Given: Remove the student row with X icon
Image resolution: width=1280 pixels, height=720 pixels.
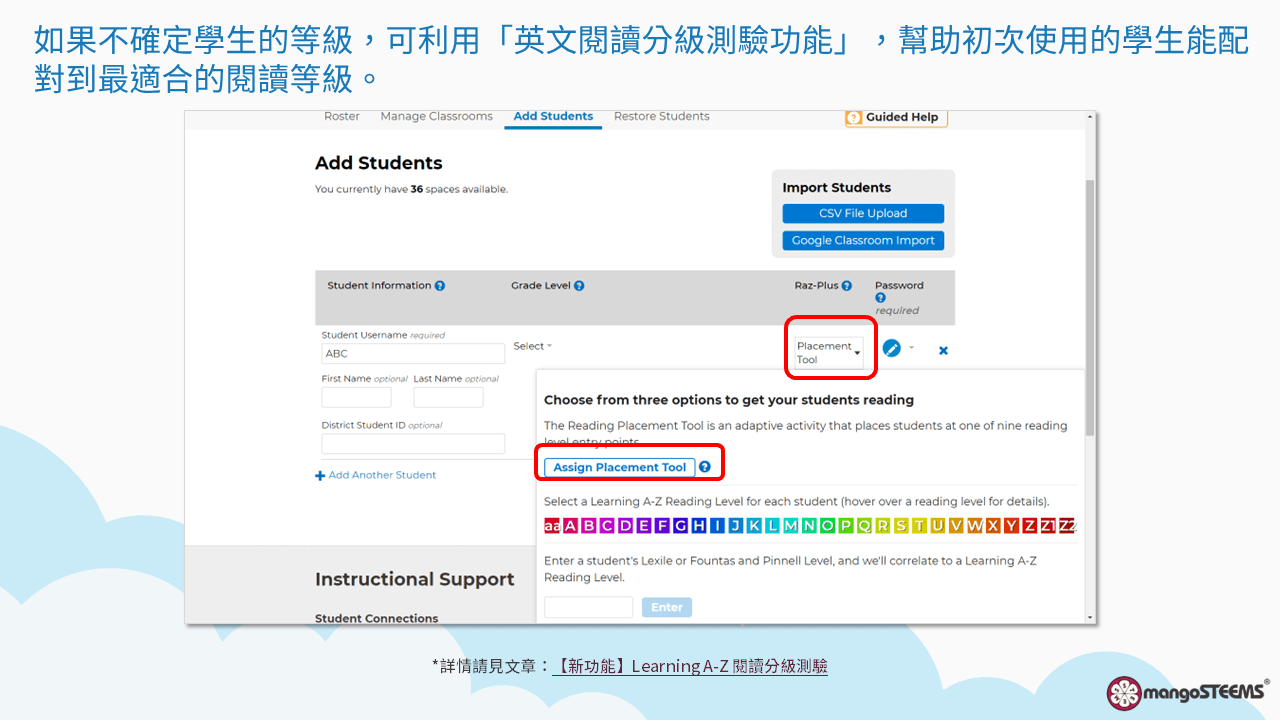Looking at the screenshot, I should pos(943,351).
